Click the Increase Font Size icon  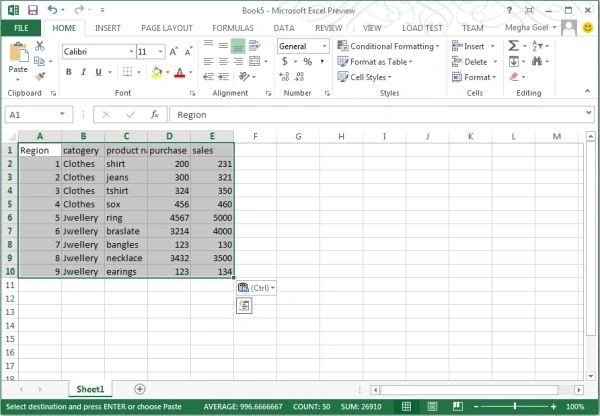(173, 51)
